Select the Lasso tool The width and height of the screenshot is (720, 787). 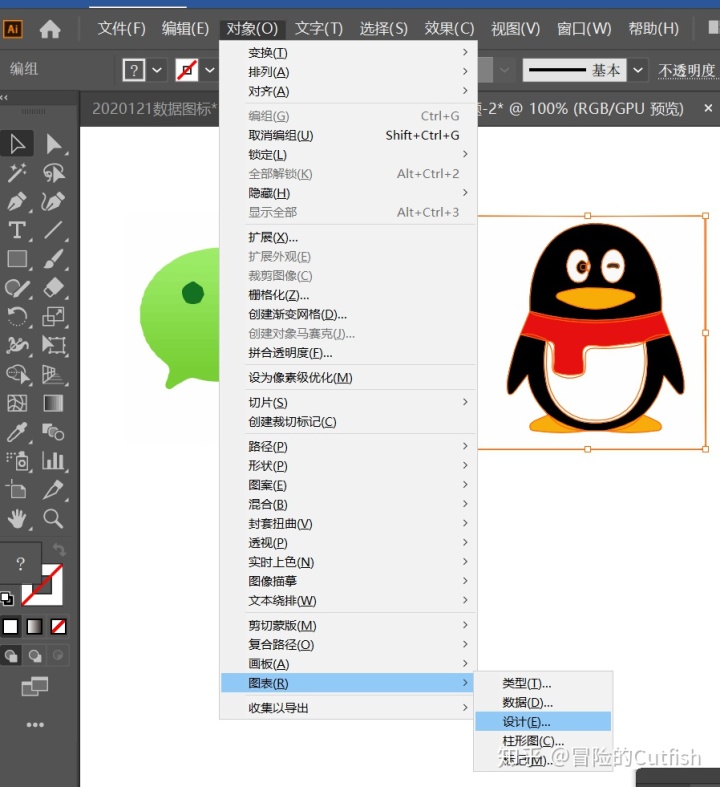[53, 173]
